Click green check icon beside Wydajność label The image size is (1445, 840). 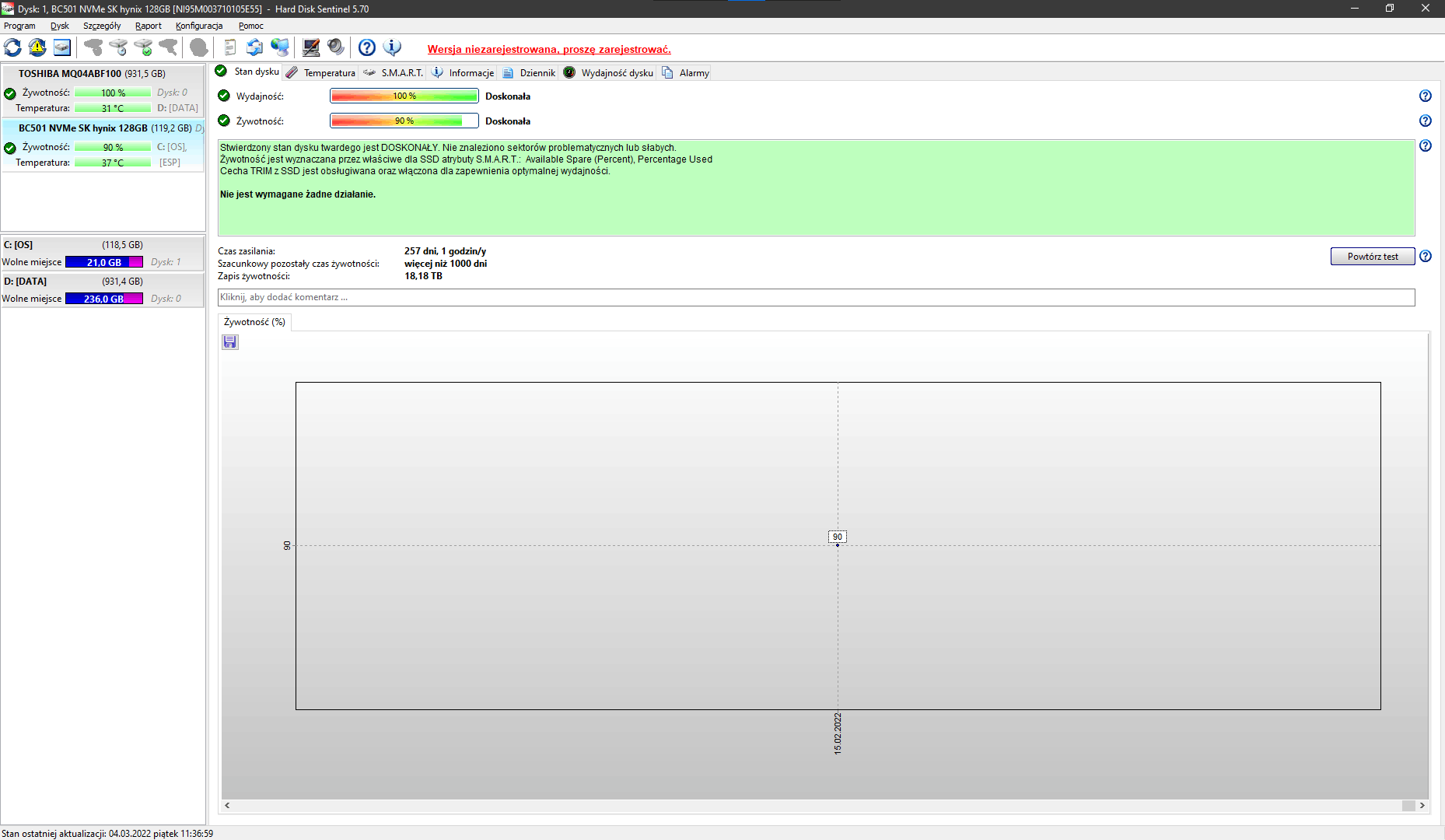(224, 96)
